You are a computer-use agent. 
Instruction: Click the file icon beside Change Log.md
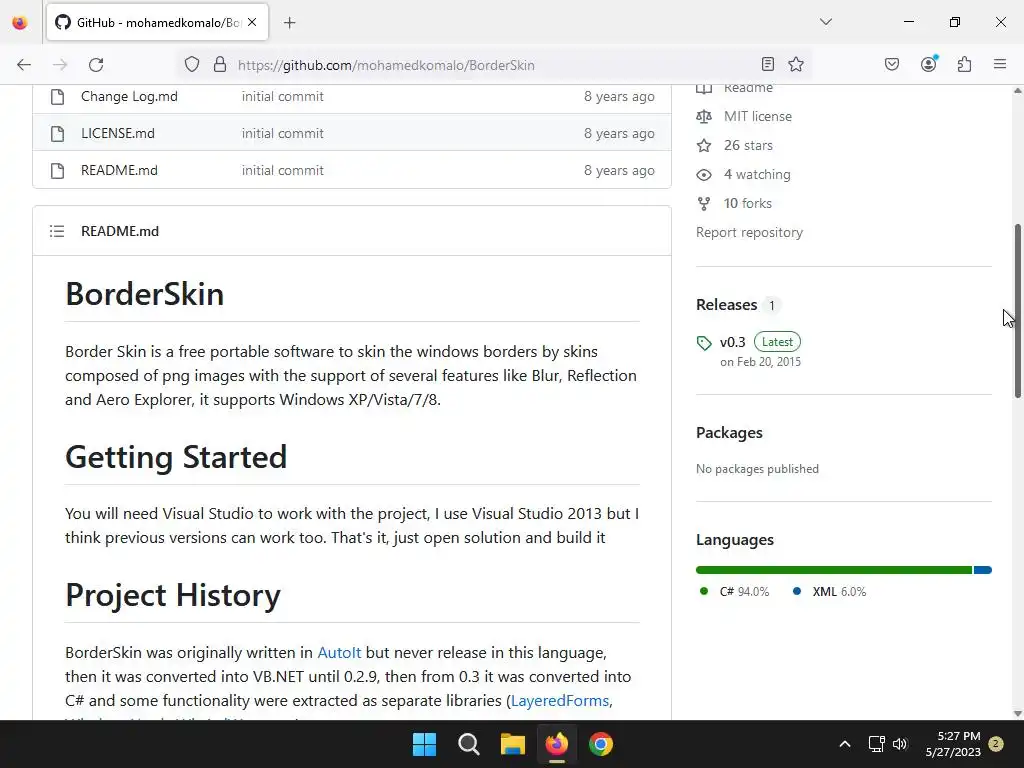57,97
